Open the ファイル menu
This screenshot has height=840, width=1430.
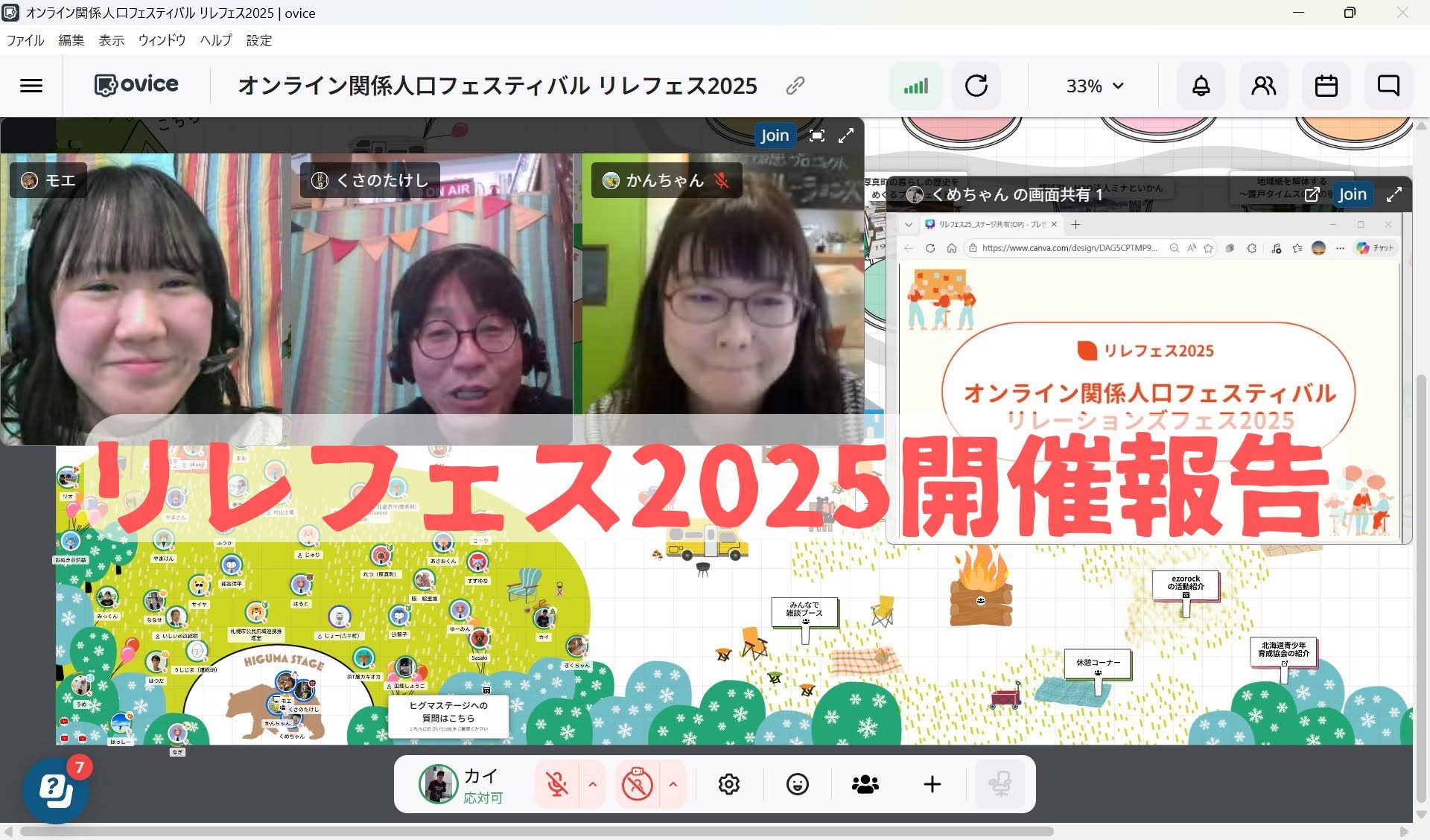coord(25,40)
